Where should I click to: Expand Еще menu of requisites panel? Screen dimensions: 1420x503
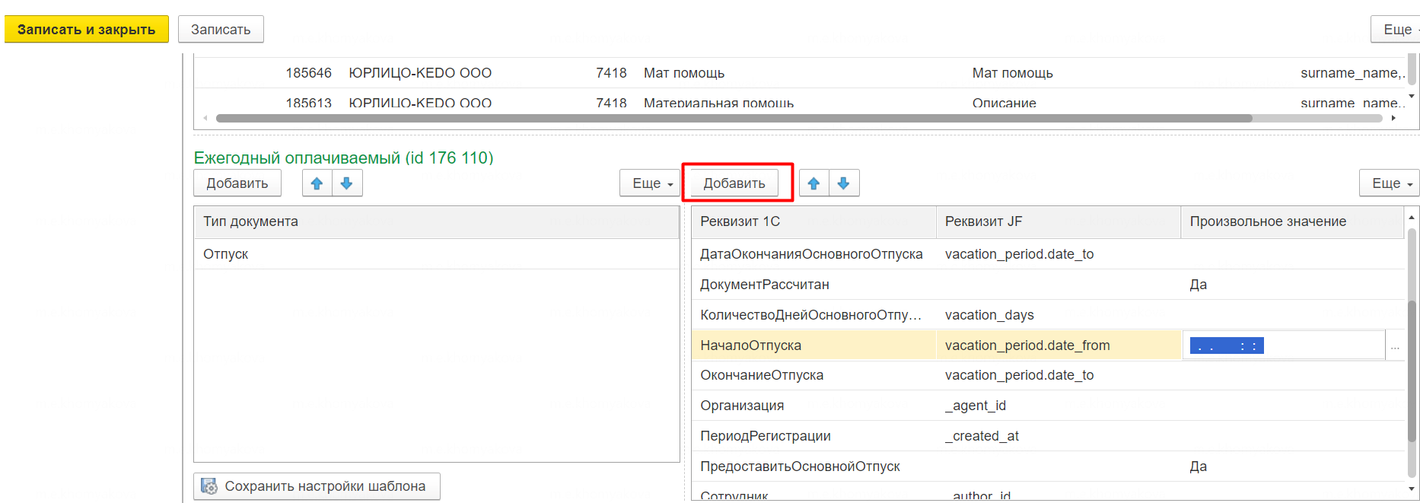pos(1388,183)
